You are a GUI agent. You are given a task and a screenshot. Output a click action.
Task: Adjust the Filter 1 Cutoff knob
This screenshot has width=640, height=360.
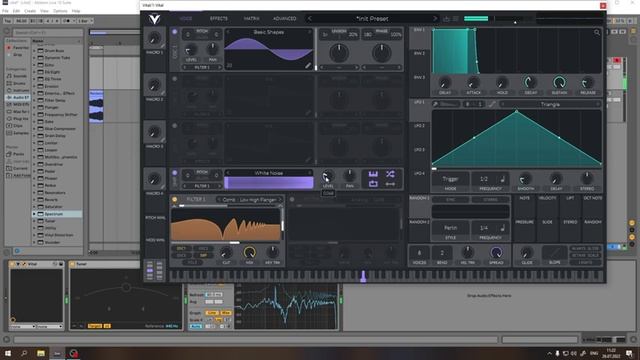[x=227, y=253]
